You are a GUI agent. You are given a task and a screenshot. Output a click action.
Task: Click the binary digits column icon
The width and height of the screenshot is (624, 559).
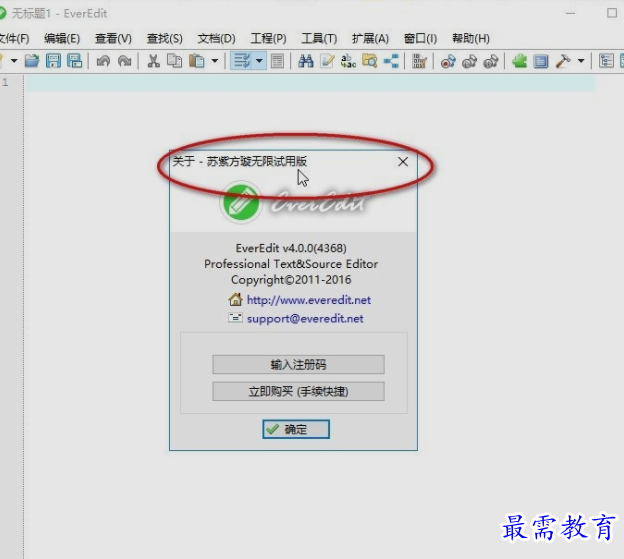pos(419,61)
